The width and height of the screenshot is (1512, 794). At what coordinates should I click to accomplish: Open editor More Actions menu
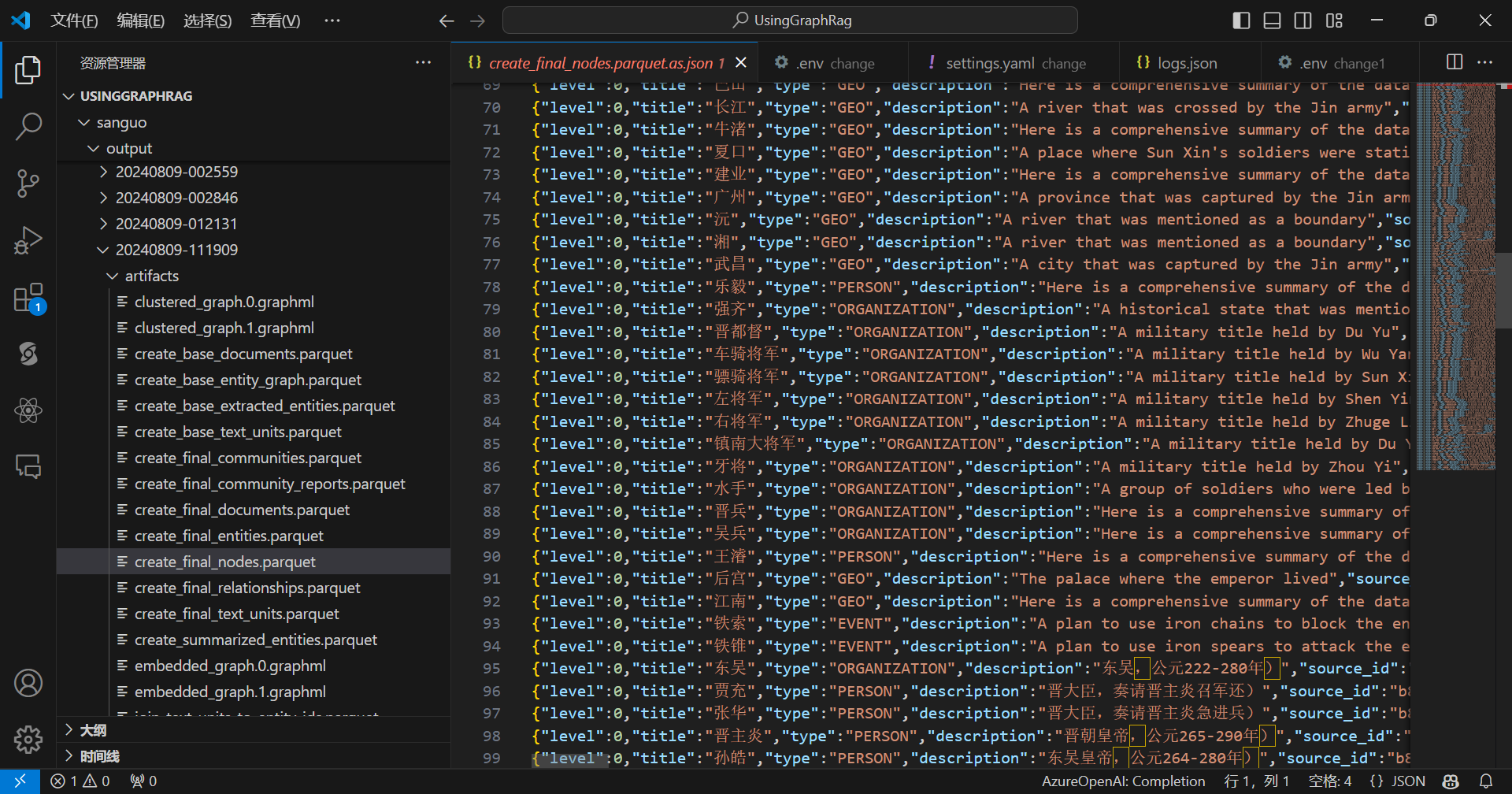click(1485, 62)
